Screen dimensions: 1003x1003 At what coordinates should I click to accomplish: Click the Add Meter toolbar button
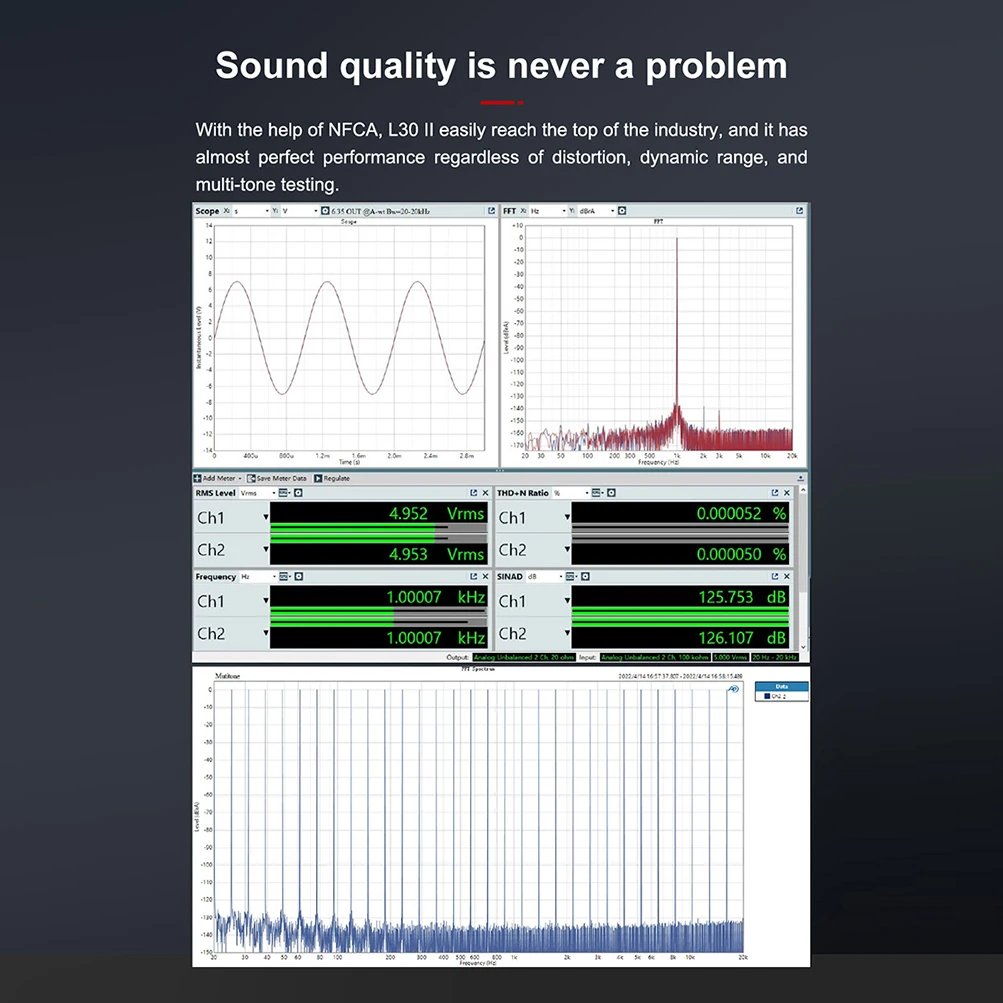click(217, 478)
